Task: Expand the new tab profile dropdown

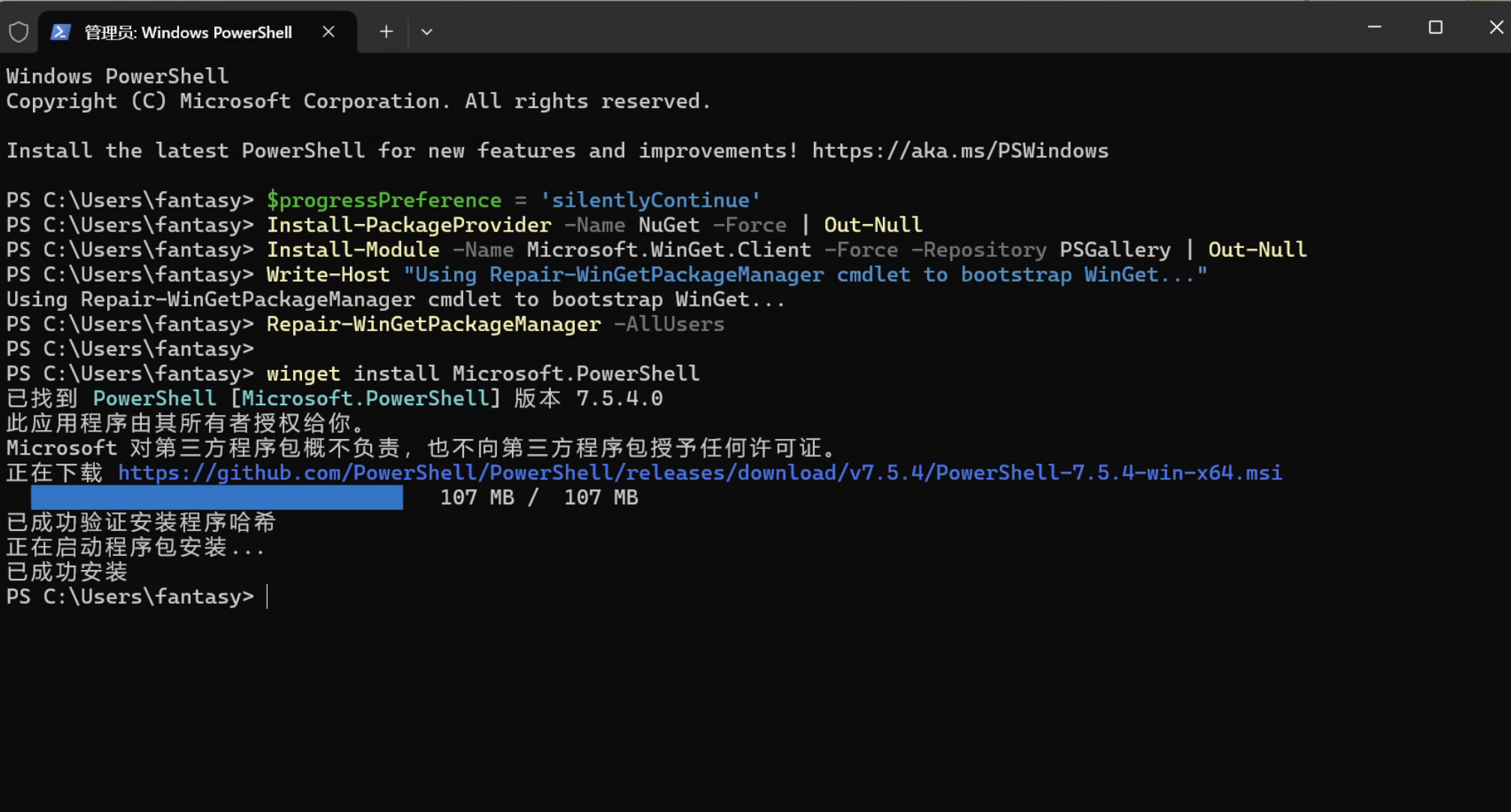Action: (426, 31)
